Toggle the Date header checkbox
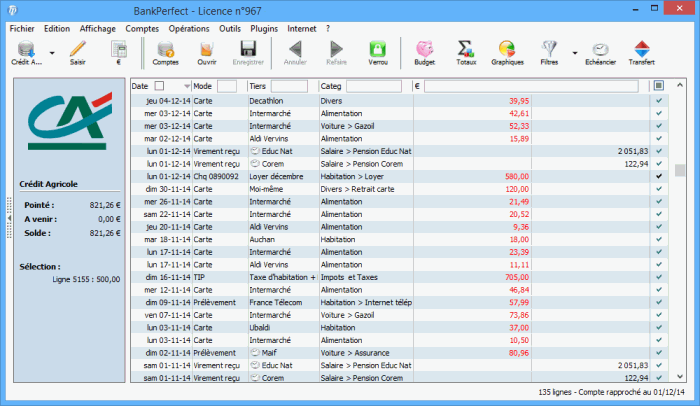 click(159, 86)
